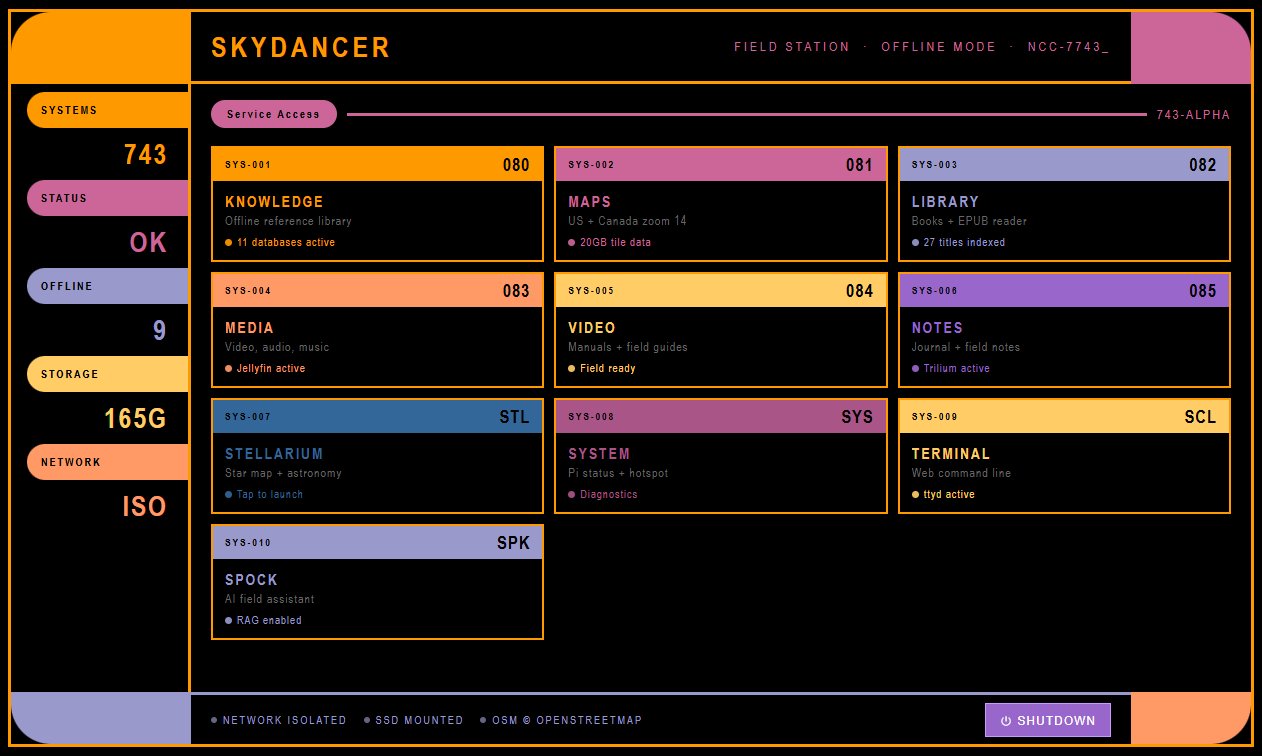Screen dimensions: 1262x756
Task: Open Spock AI field assistant
Action: pyautogui.click(x=377, y=582)
